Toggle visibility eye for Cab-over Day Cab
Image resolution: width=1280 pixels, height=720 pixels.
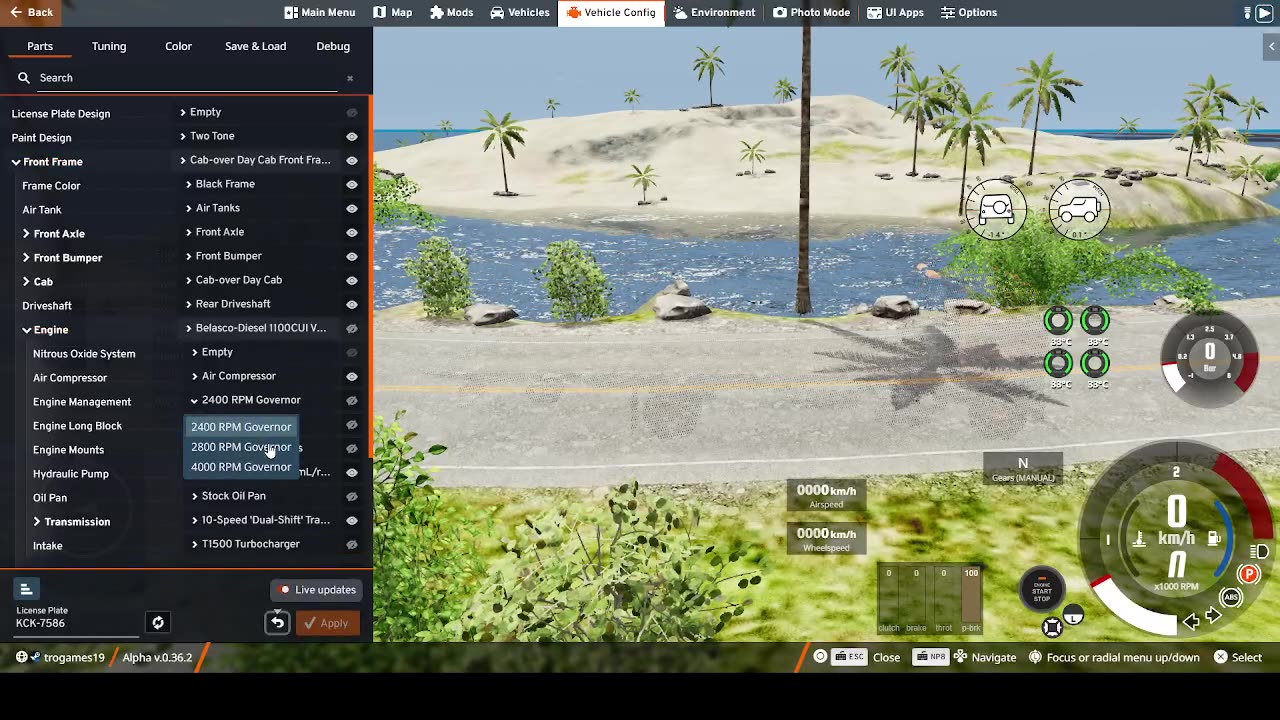pos(352,280)
